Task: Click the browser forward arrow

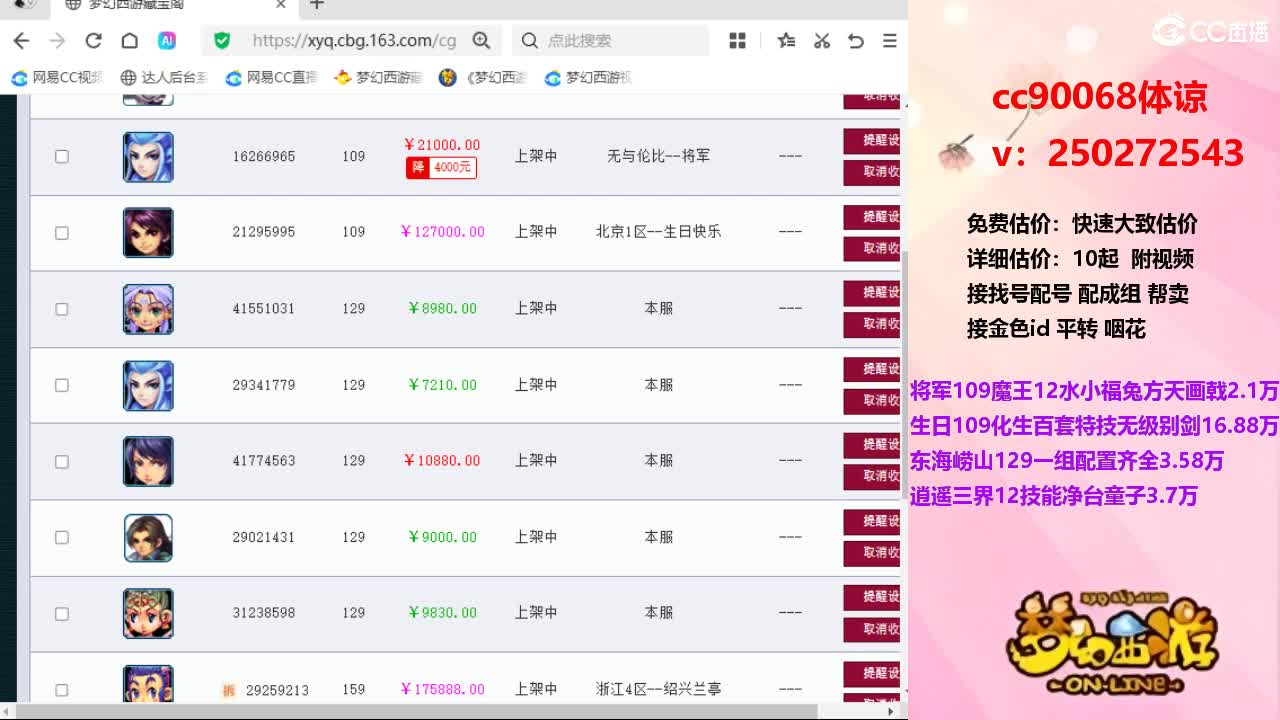Action: [x=57, y=41]
